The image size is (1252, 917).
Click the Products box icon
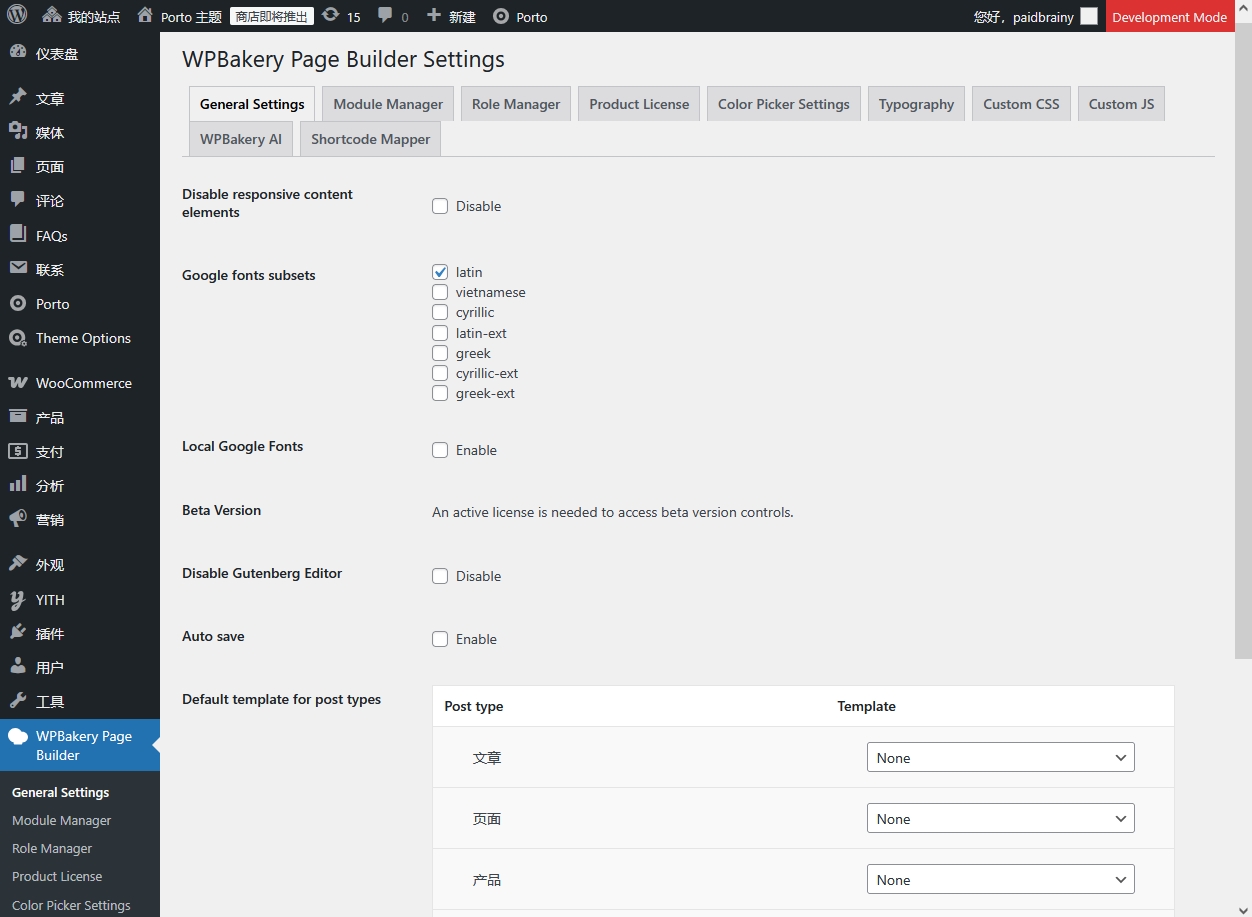coord(18,417)
